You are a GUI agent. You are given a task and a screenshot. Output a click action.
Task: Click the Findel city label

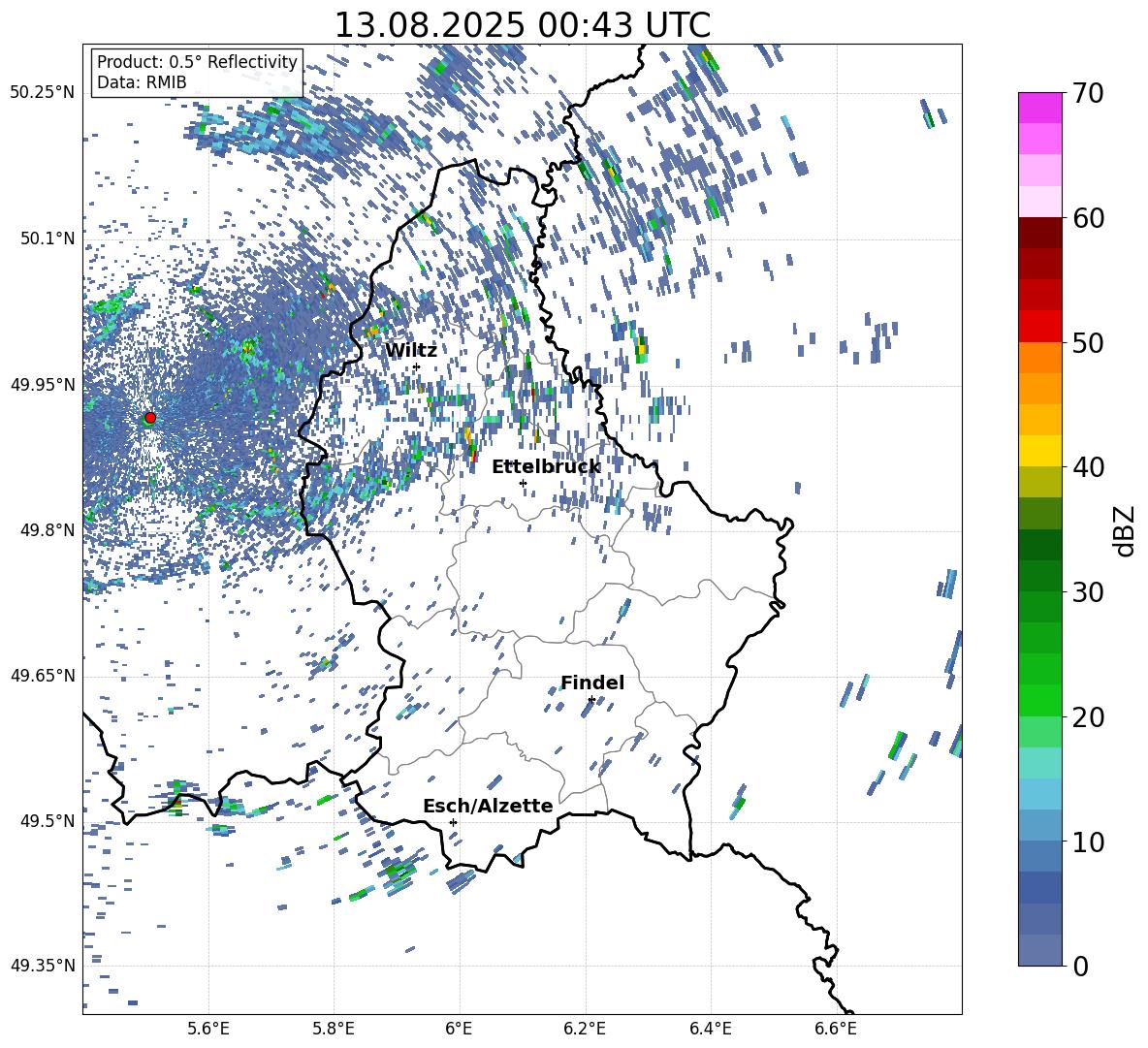(592, 683)
